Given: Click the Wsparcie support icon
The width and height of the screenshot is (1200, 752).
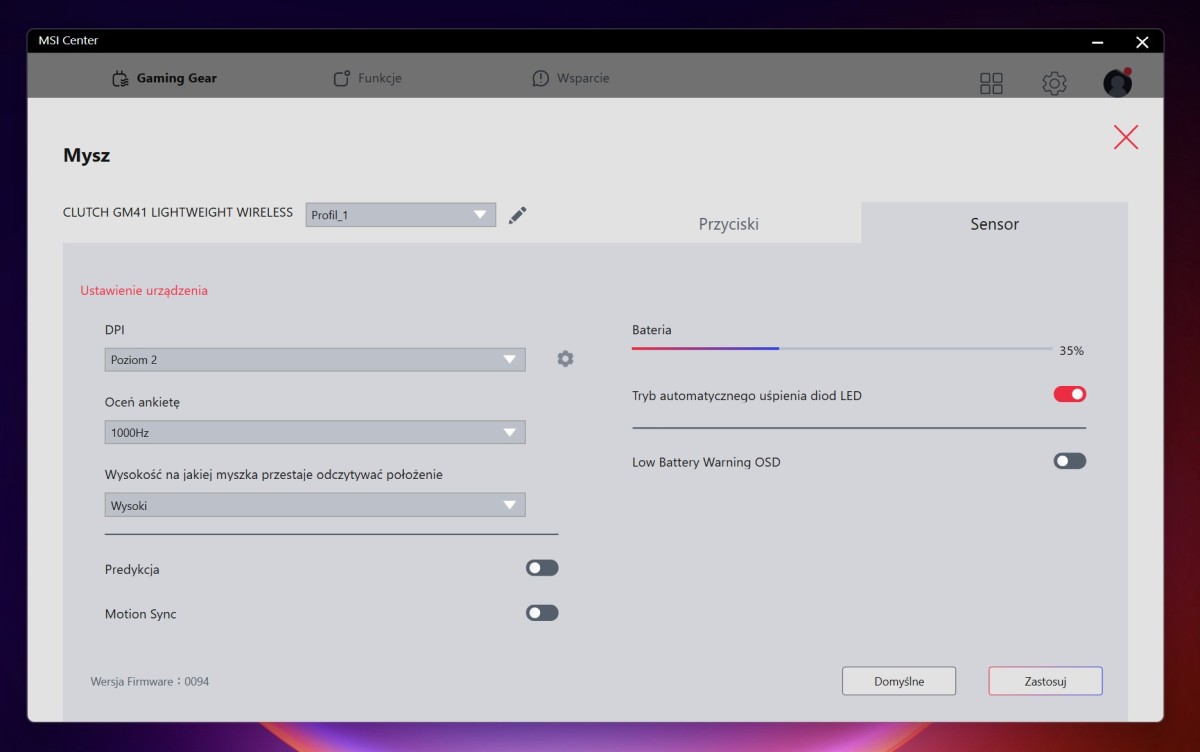Looking at the screenshot, I should [x=541, y=79].
